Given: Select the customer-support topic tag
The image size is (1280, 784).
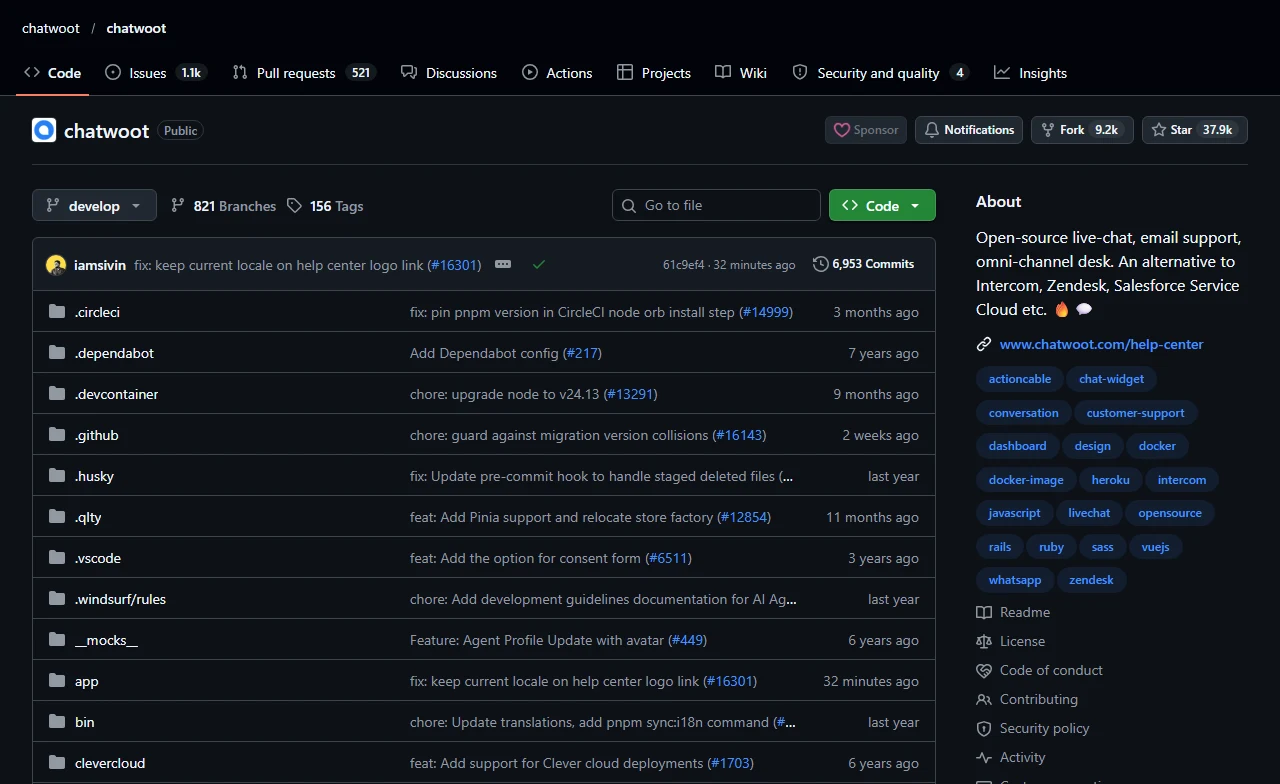Looking at the screenshot, I should coord(1135,413).
